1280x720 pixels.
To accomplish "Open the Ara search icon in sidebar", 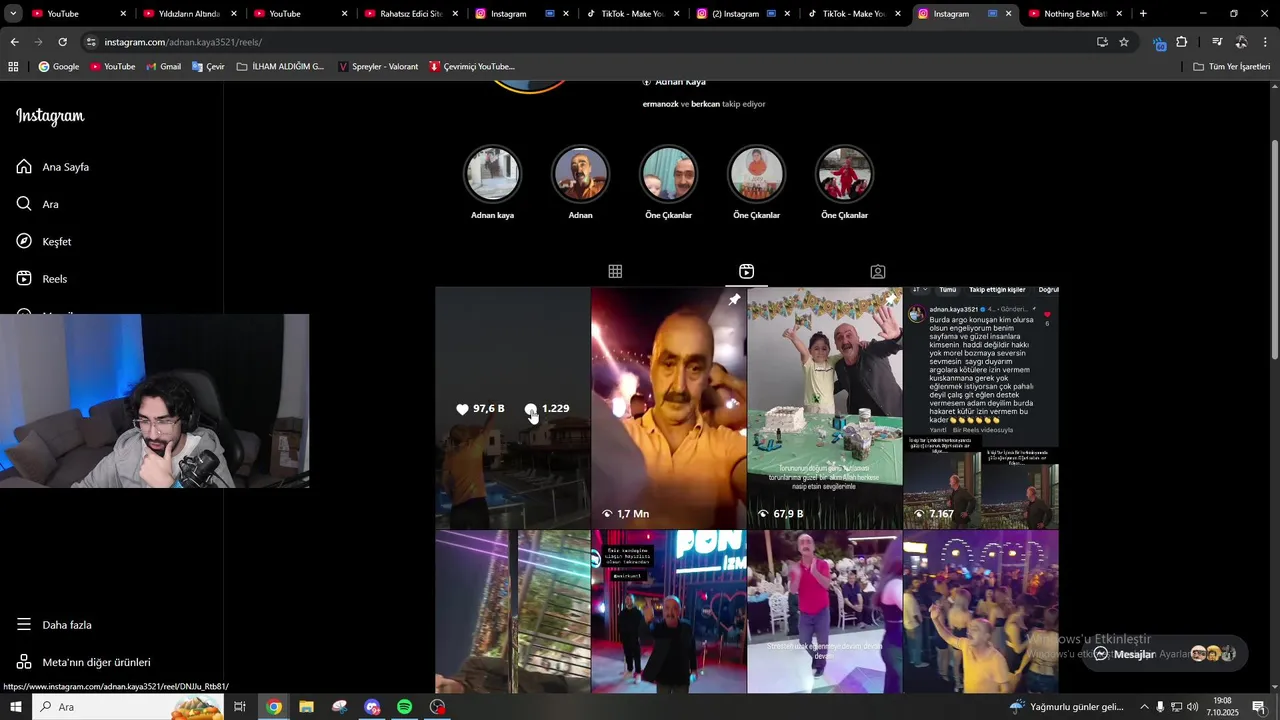I will [24, 204].
